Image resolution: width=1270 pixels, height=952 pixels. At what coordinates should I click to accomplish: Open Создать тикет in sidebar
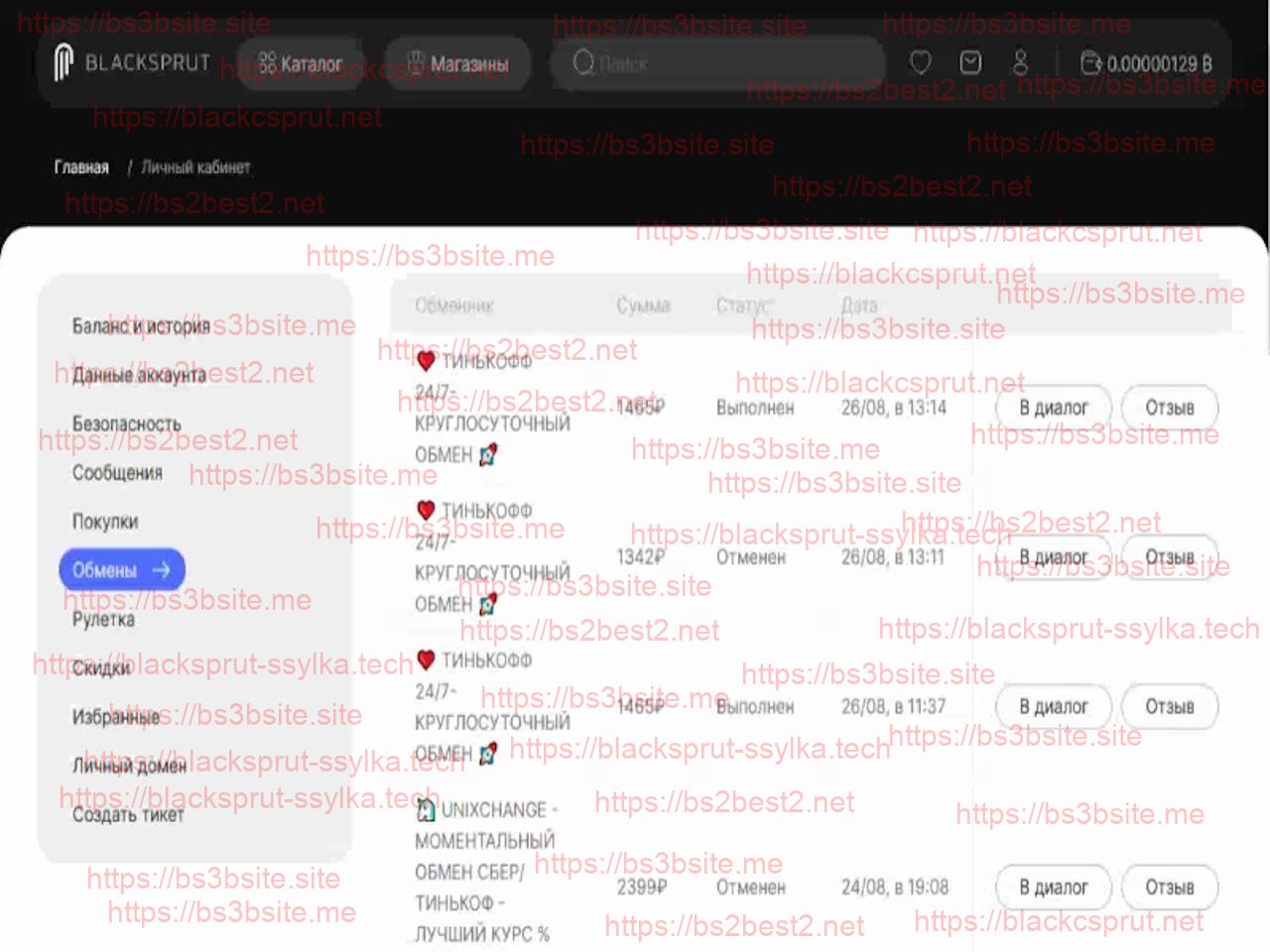coord(128,814)
